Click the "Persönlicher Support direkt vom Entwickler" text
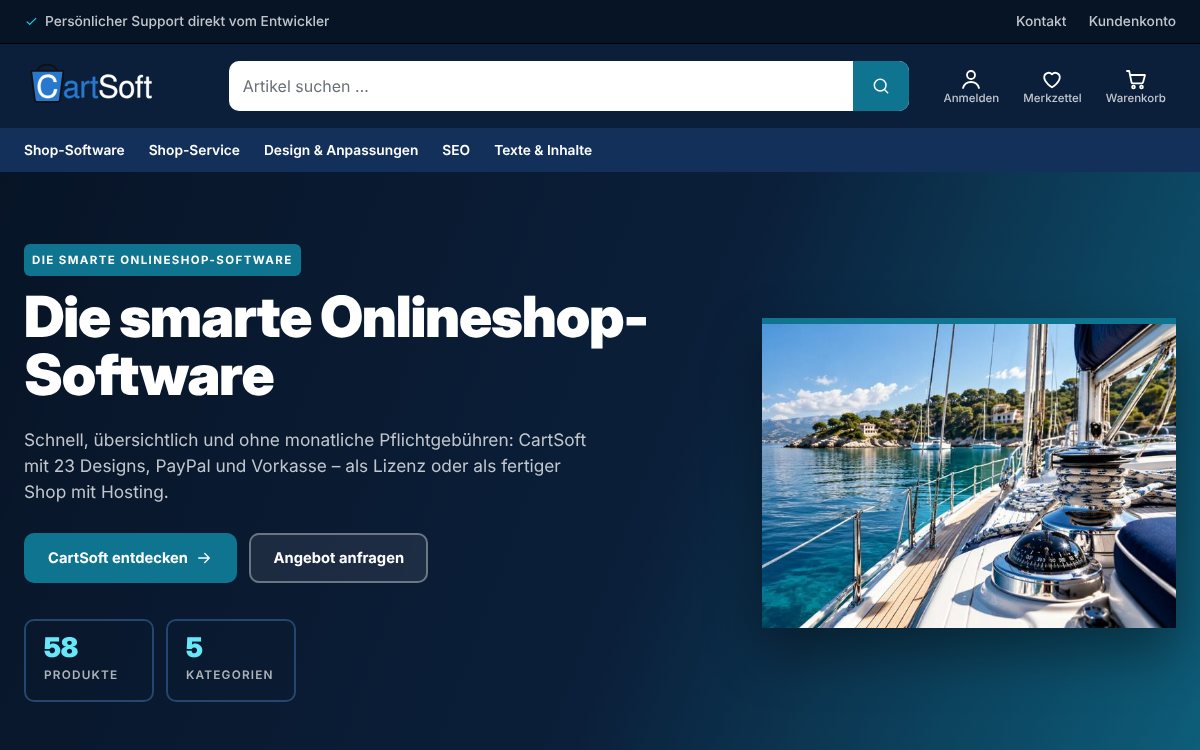1200x750 pixels. 187,21
